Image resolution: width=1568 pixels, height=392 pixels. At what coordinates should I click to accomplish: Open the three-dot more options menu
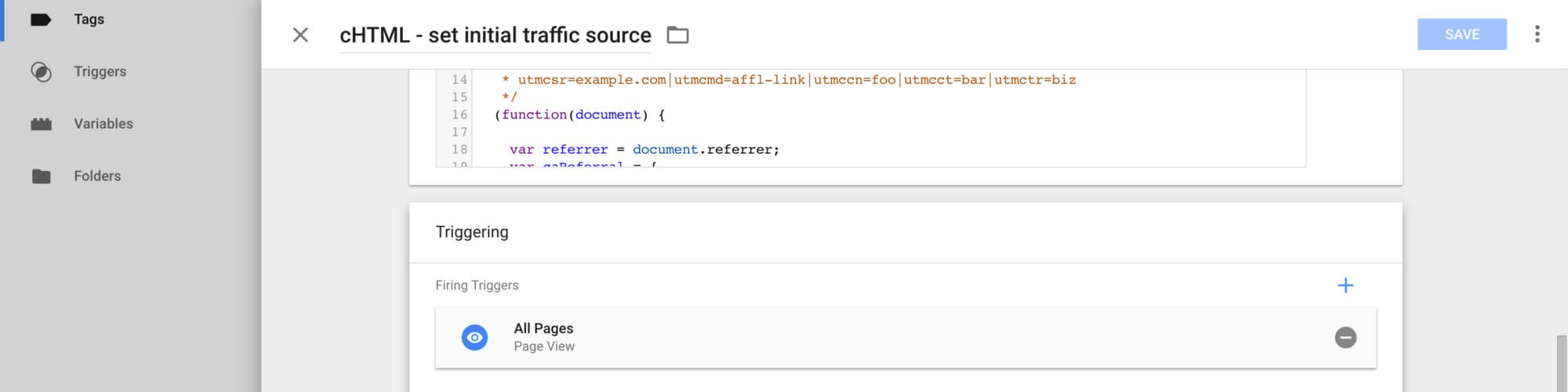point(1537,34)
